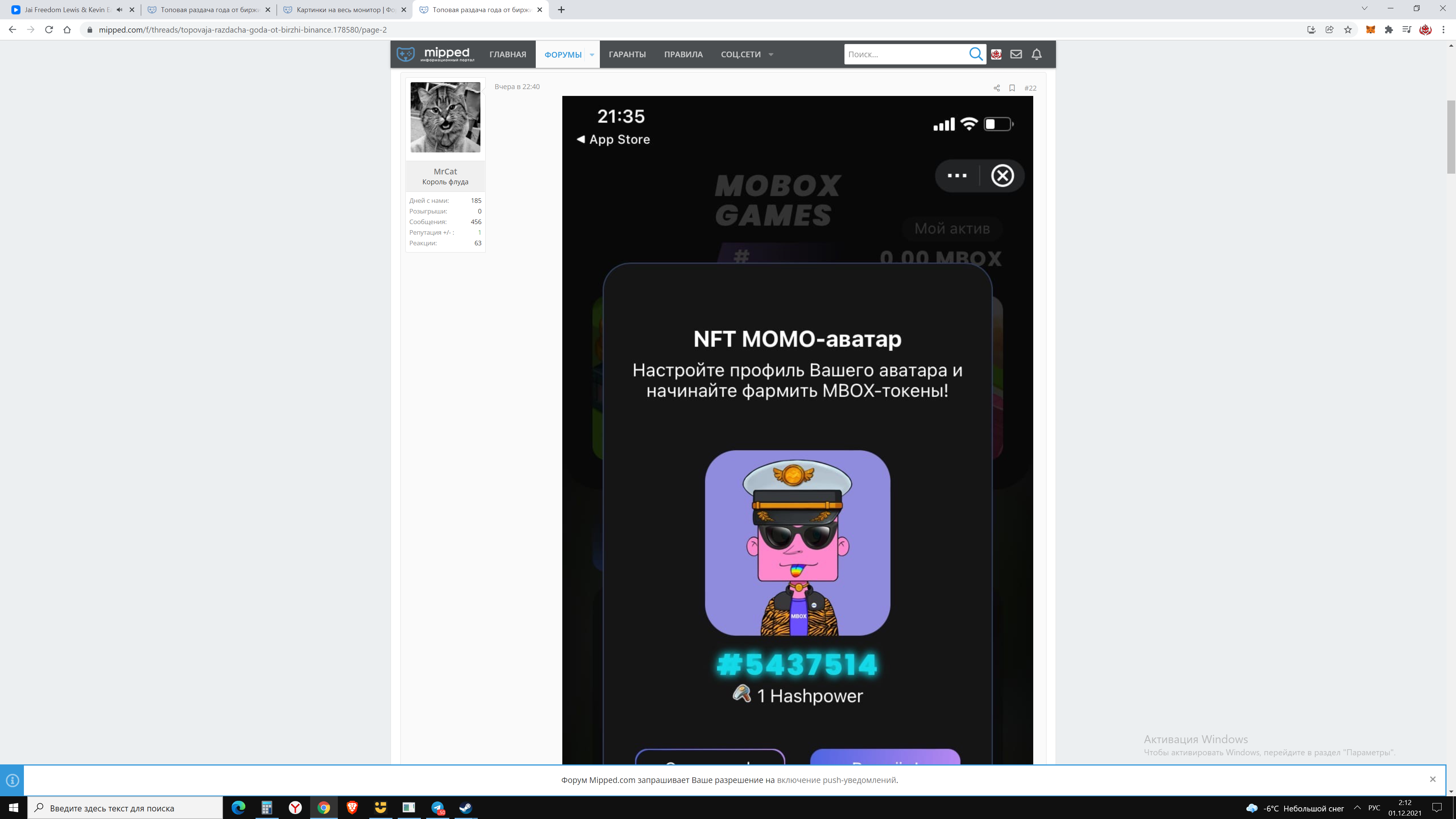Viewport: 1456px width, 819px height.
Task: Install the page as an app
Action: [1311, 30]
